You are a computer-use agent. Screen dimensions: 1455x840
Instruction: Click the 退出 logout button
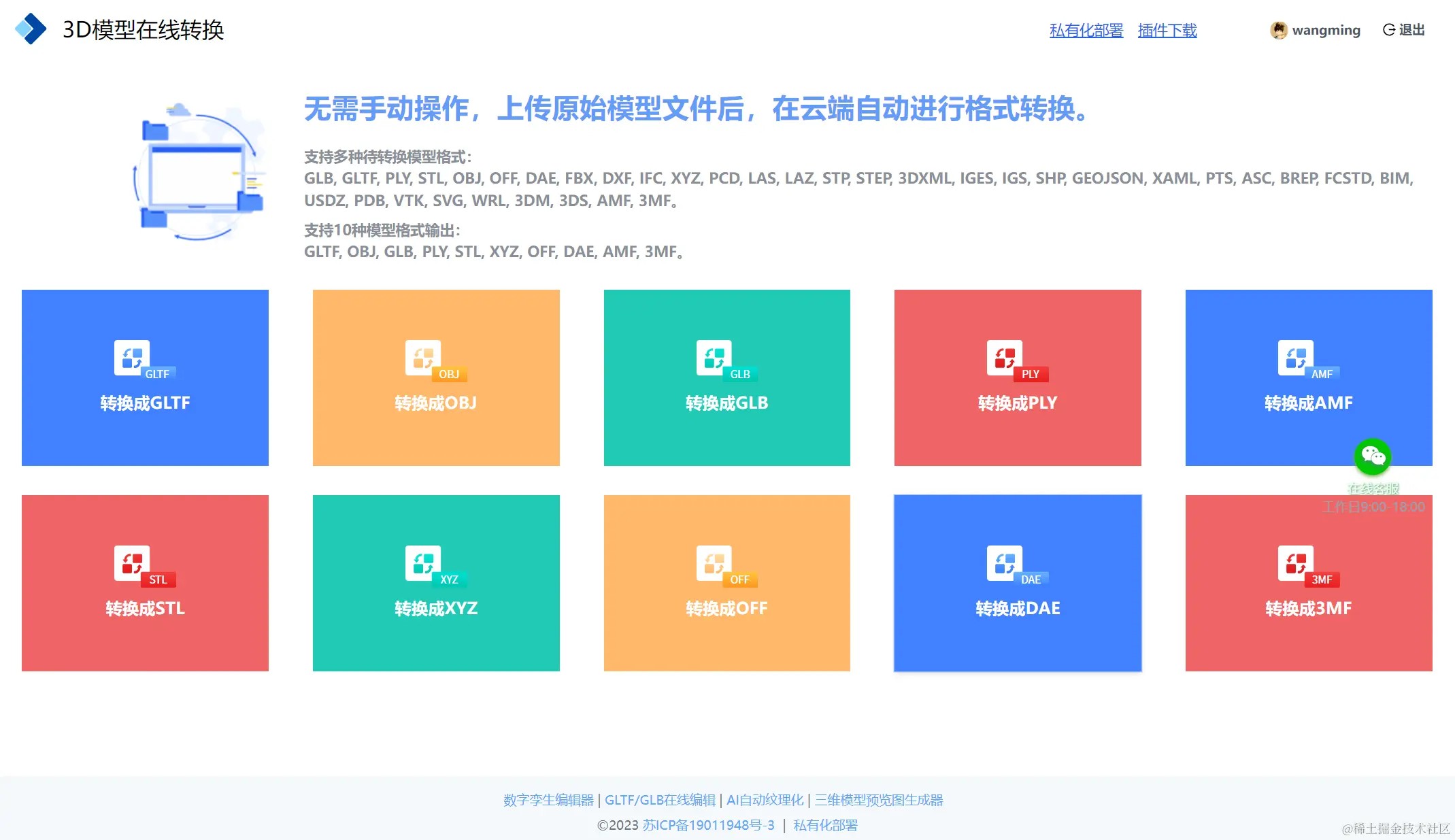click(1404, 30)
